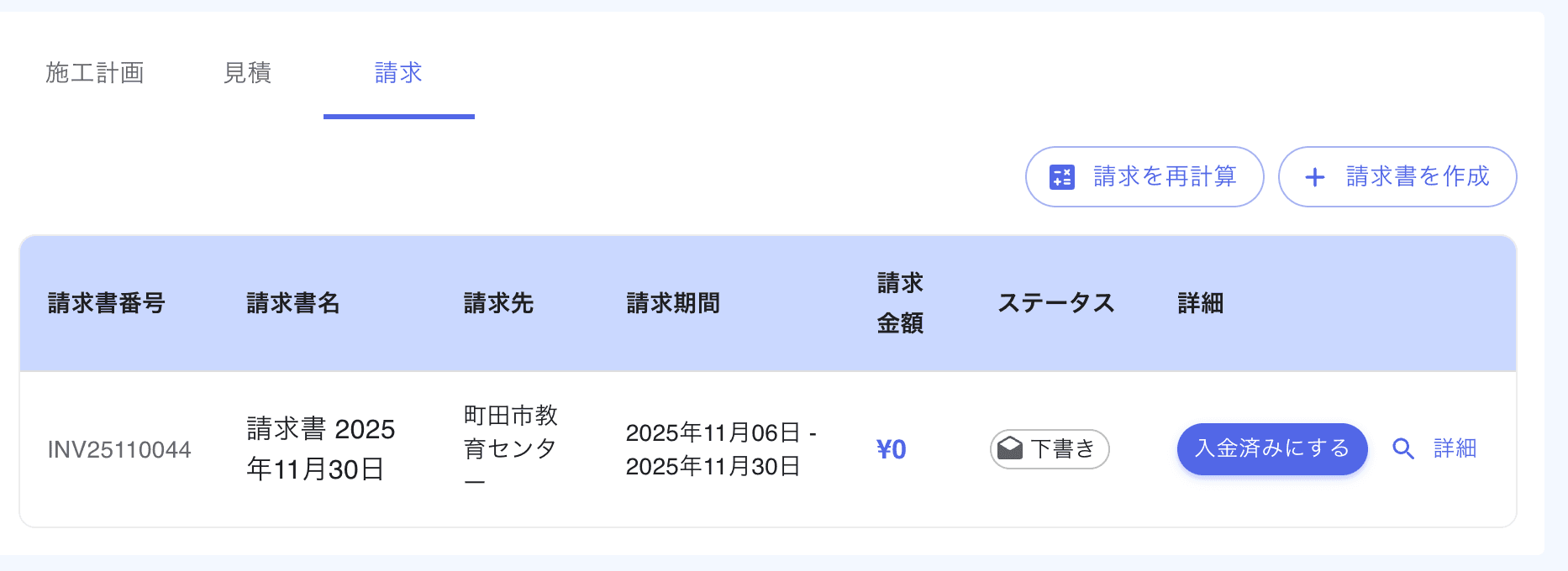The image size is (1568, 571).
Task: Click the ステータス column header
Action: click(1058, 303)
